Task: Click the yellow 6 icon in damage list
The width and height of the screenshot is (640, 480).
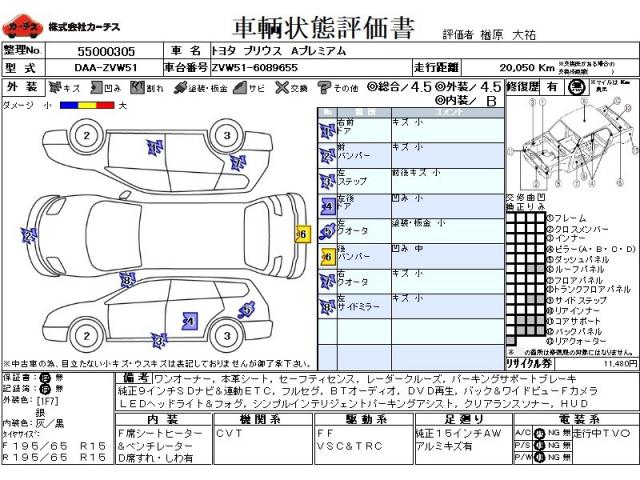Action: coord(327,257)
